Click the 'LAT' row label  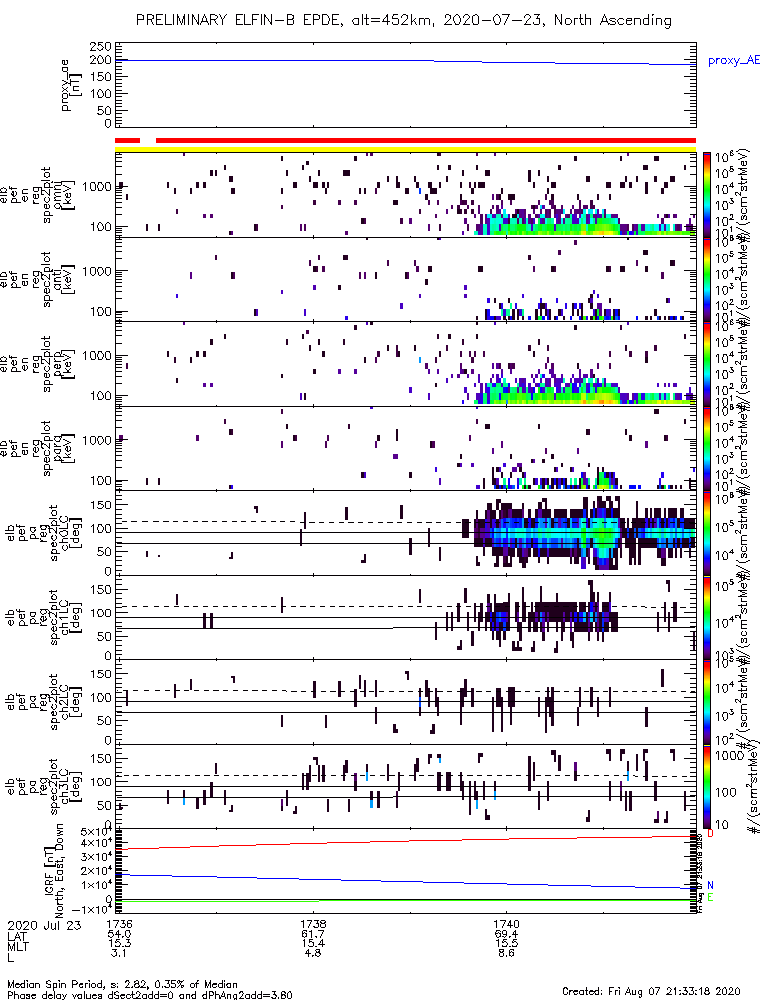pos(17,935)
